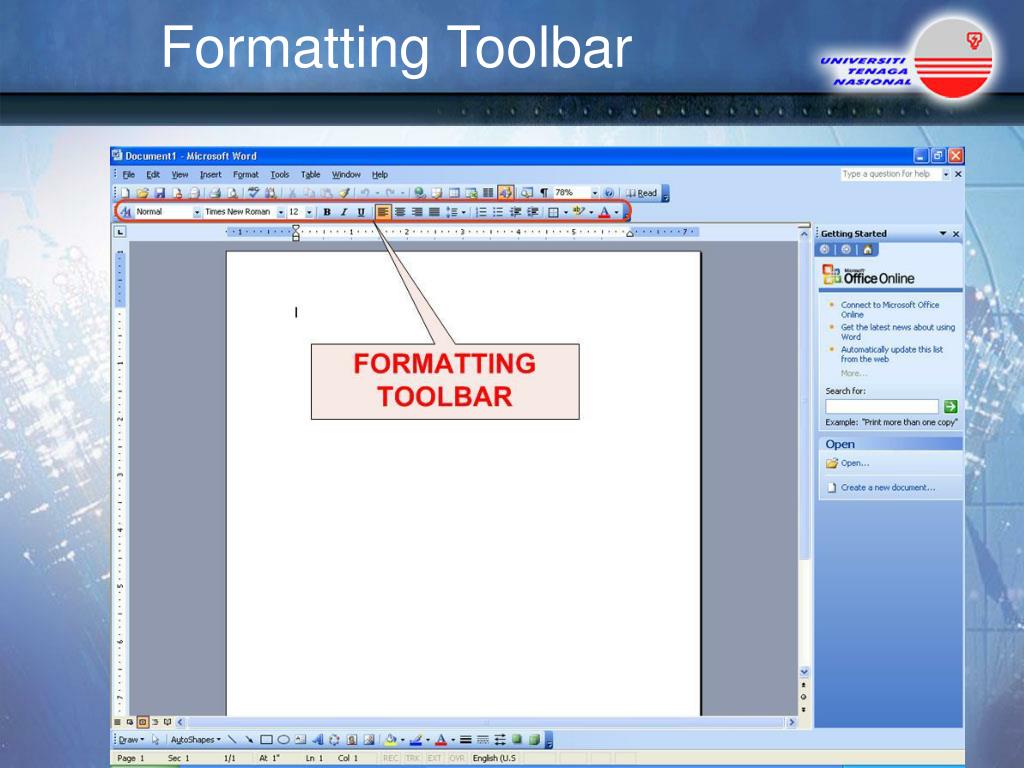
Task: Click the 3-D Style green cube icon
Action: coord(534,739)
